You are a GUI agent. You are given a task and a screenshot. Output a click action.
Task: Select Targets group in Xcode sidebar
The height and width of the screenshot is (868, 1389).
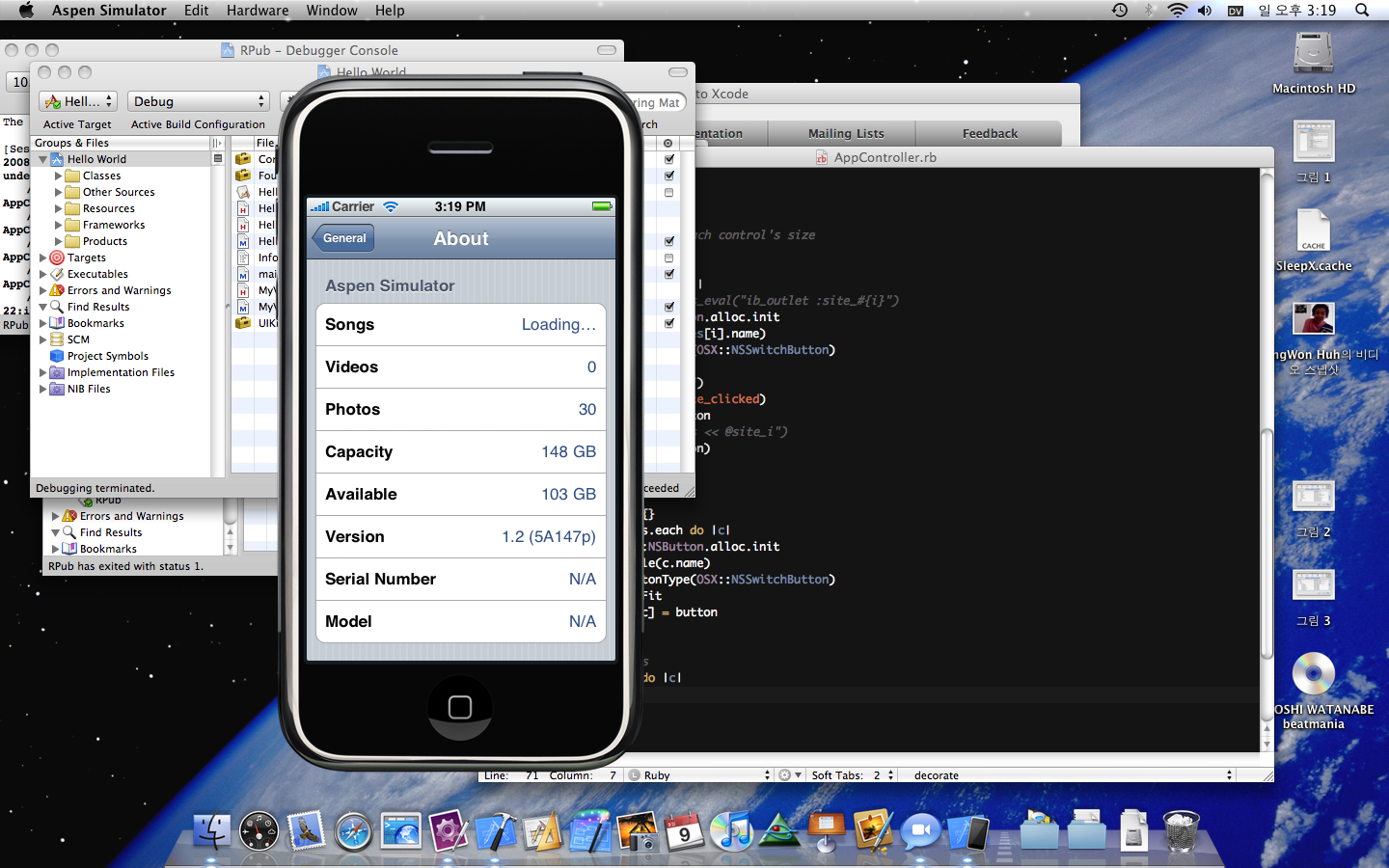point(87,258)
